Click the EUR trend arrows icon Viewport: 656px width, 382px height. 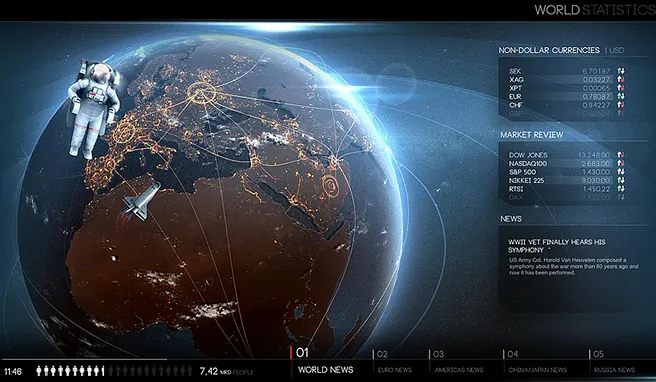620,96
